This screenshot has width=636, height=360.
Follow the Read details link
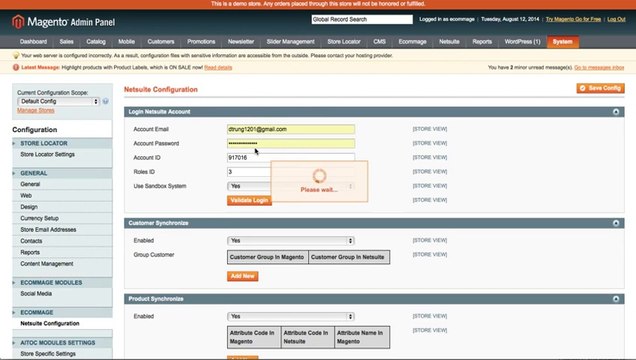[218, 68]
